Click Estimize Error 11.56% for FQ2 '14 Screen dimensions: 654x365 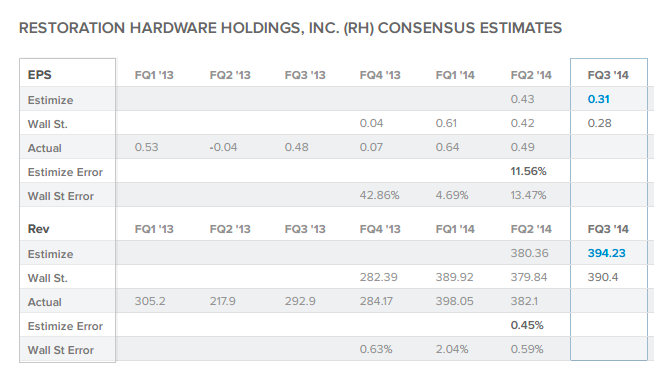[528, 171]
